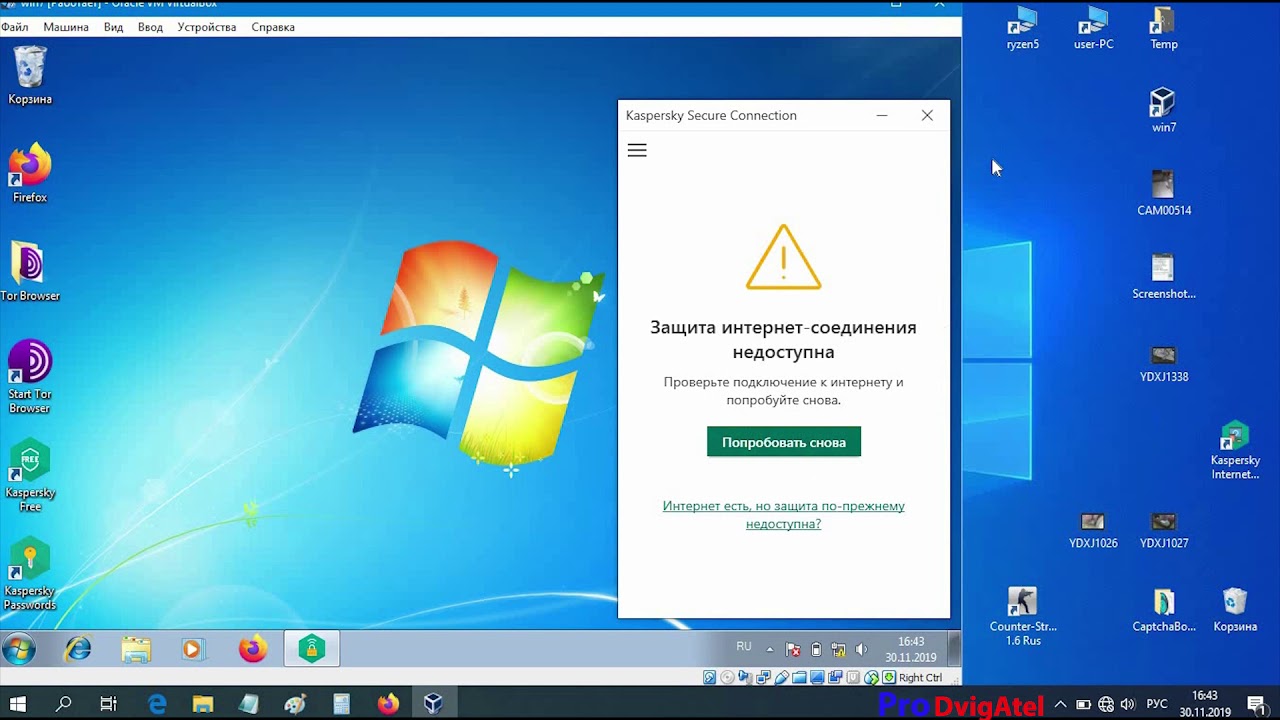
Task: Open the Action Center flag in the Win7 tray
Action: 793,649
